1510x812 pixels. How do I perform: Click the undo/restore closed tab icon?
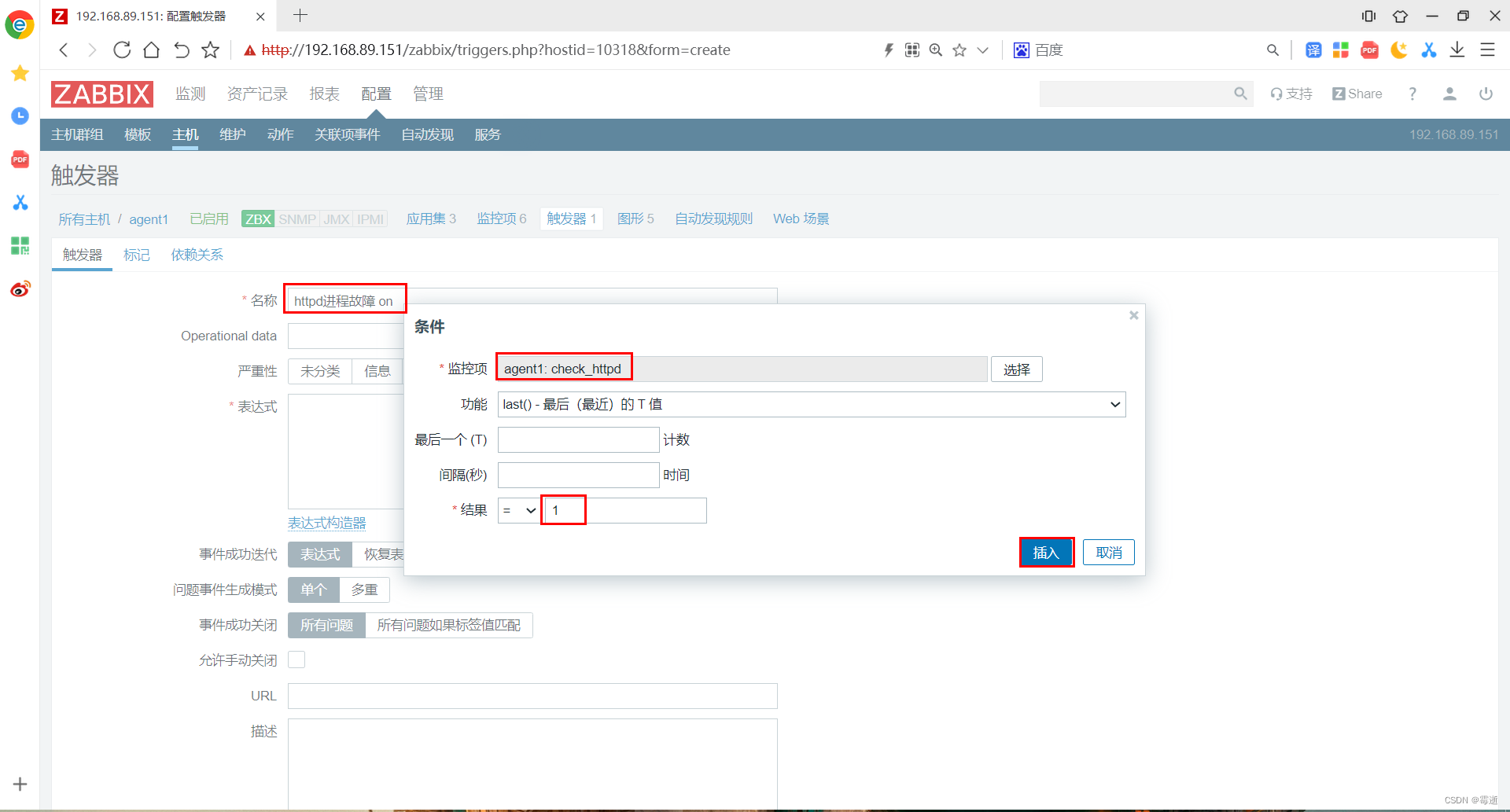pos(181,50)
